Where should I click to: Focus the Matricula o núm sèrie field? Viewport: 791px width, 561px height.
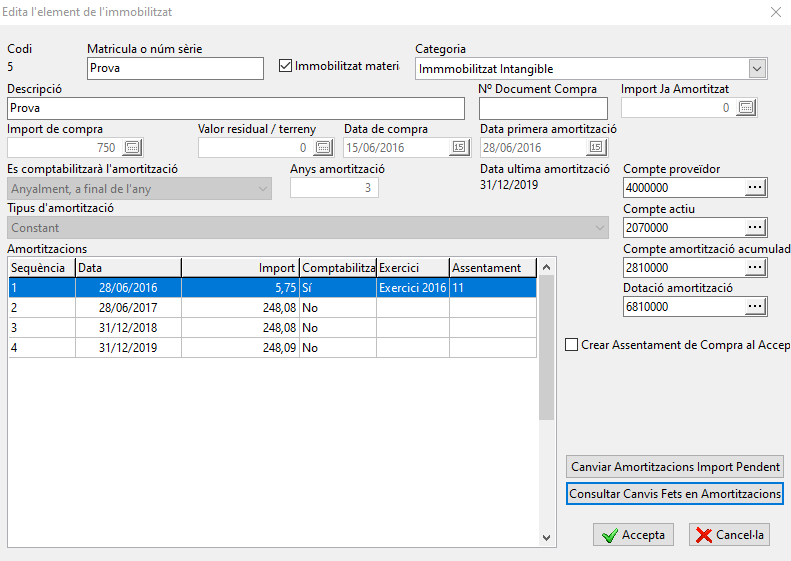click(x=175, y=68)
